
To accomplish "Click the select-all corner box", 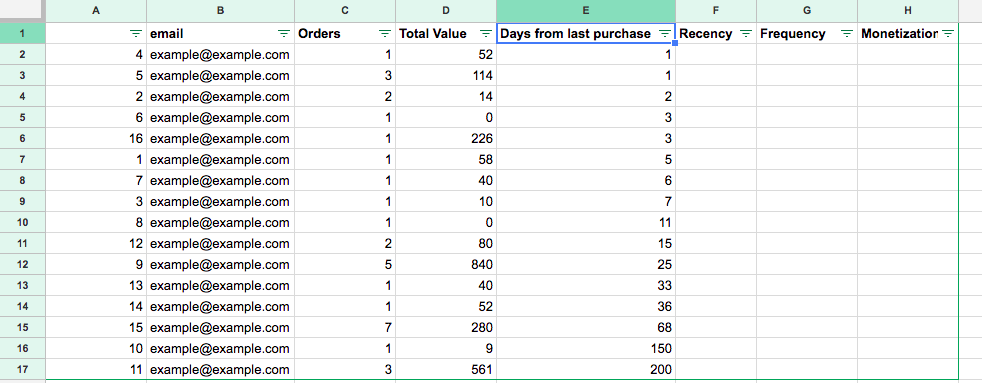I will [x=23, y=11].
